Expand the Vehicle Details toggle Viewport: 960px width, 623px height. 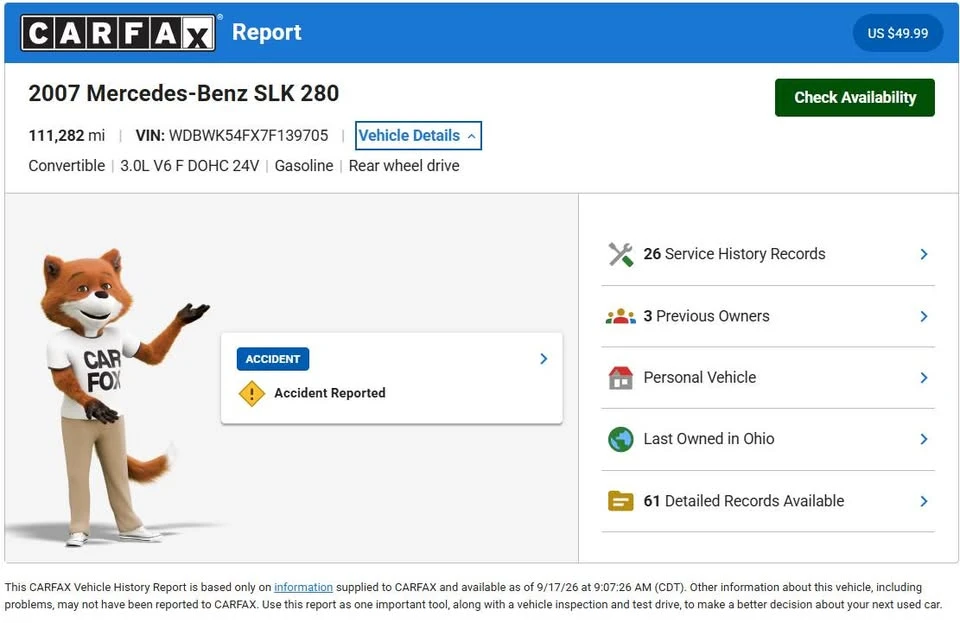[418, 136]
